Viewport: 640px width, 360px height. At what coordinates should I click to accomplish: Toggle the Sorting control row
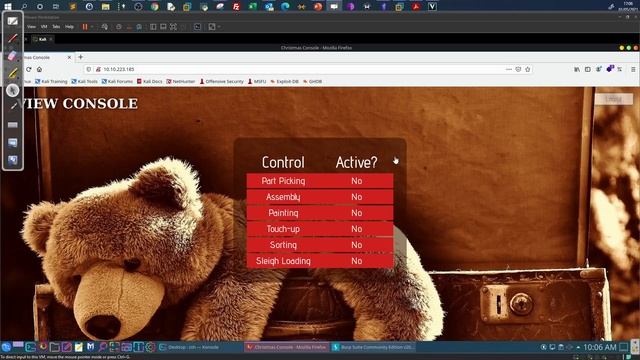click(x=320, y=244)
